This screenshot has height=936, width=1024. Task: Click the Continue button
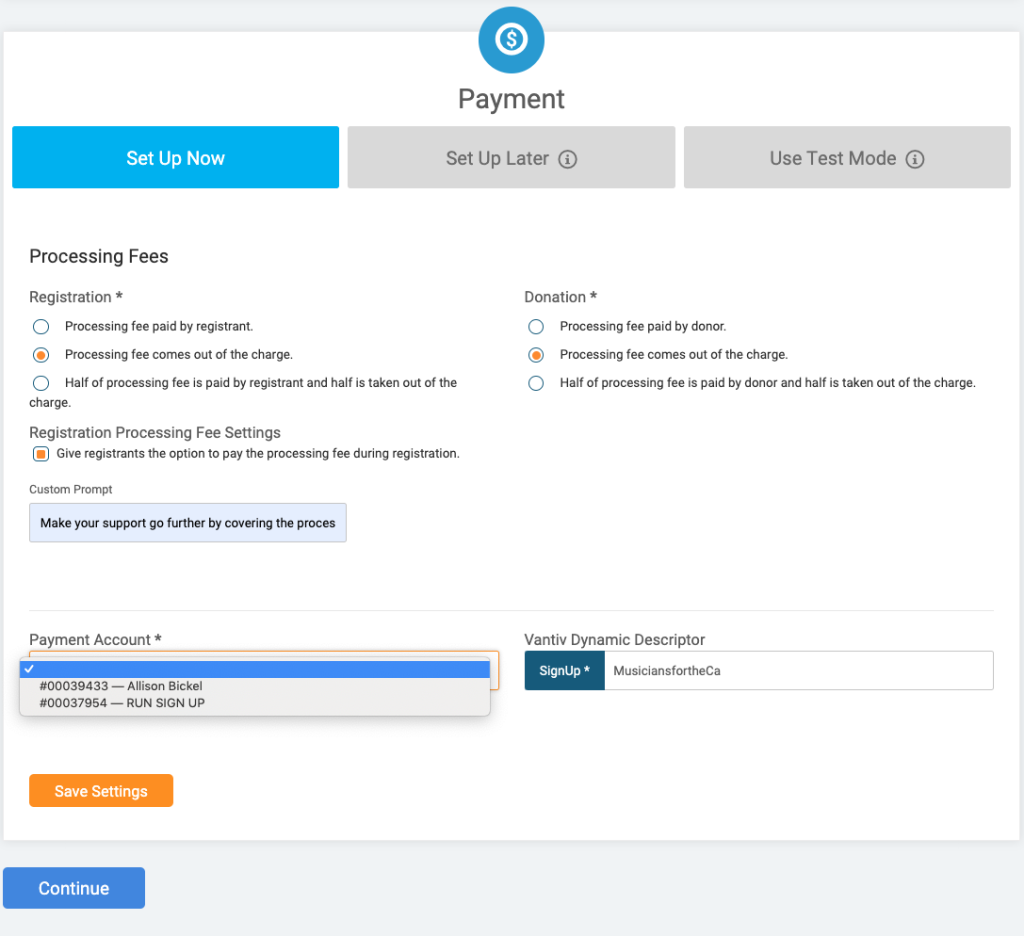(x=74, y=888)
